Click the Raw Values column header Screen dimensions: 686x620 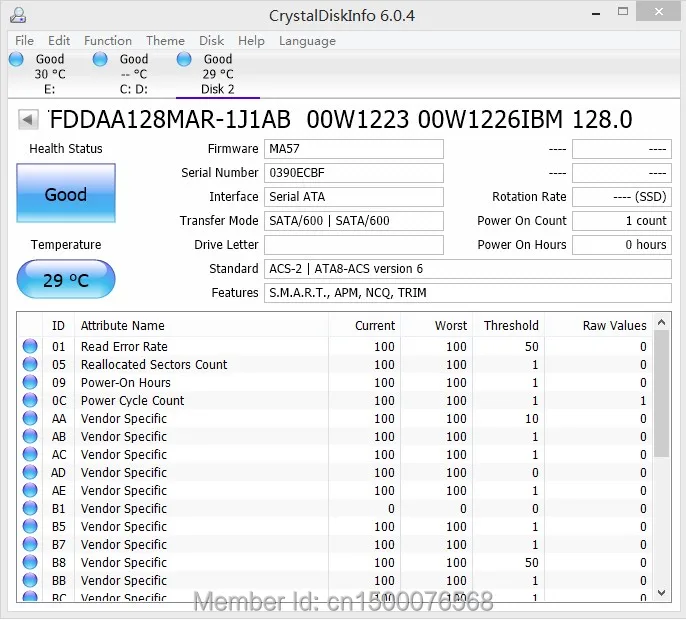[598, 326]
